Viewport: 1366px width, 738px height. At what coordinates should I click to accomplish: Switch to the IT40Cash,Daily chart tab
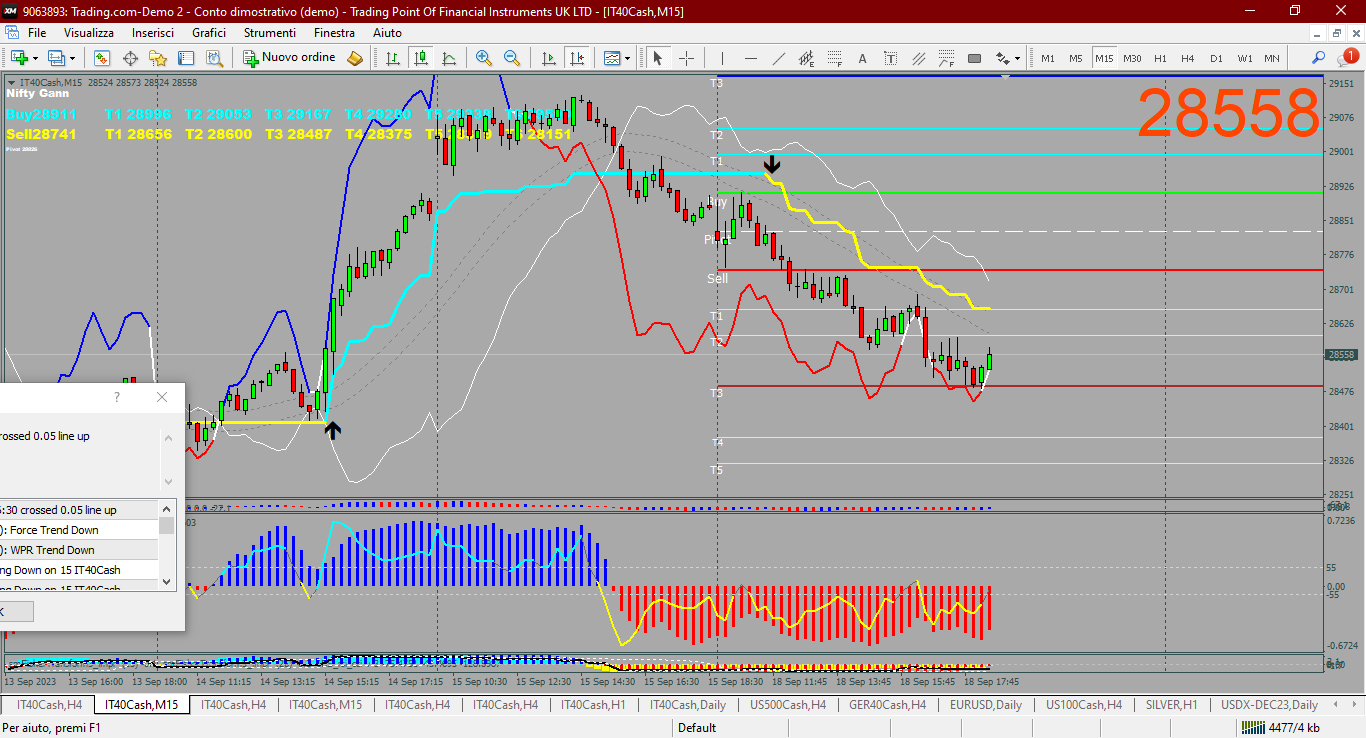[x=688, y=705]
